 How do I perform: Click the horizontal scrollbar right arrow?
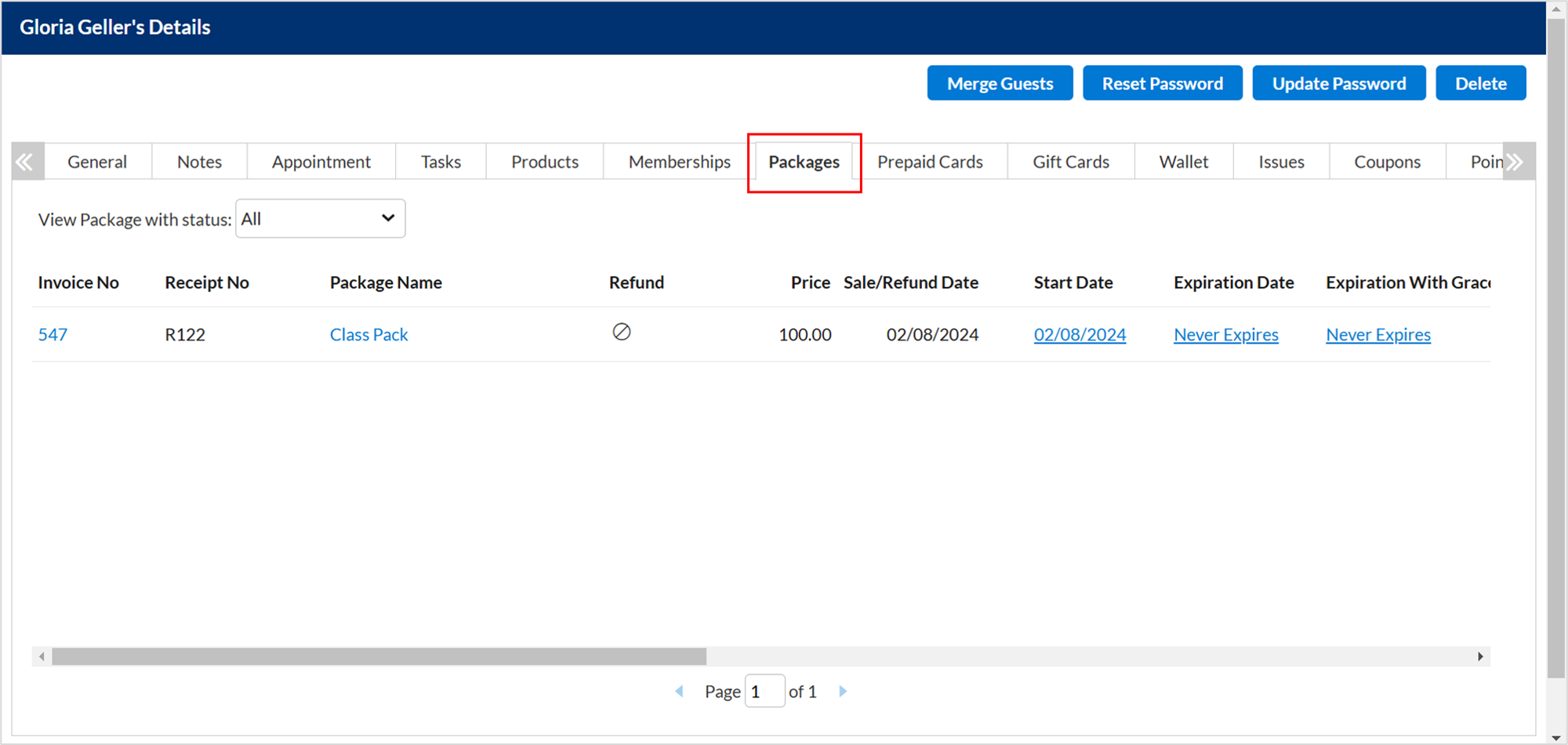coord(1480,656)
